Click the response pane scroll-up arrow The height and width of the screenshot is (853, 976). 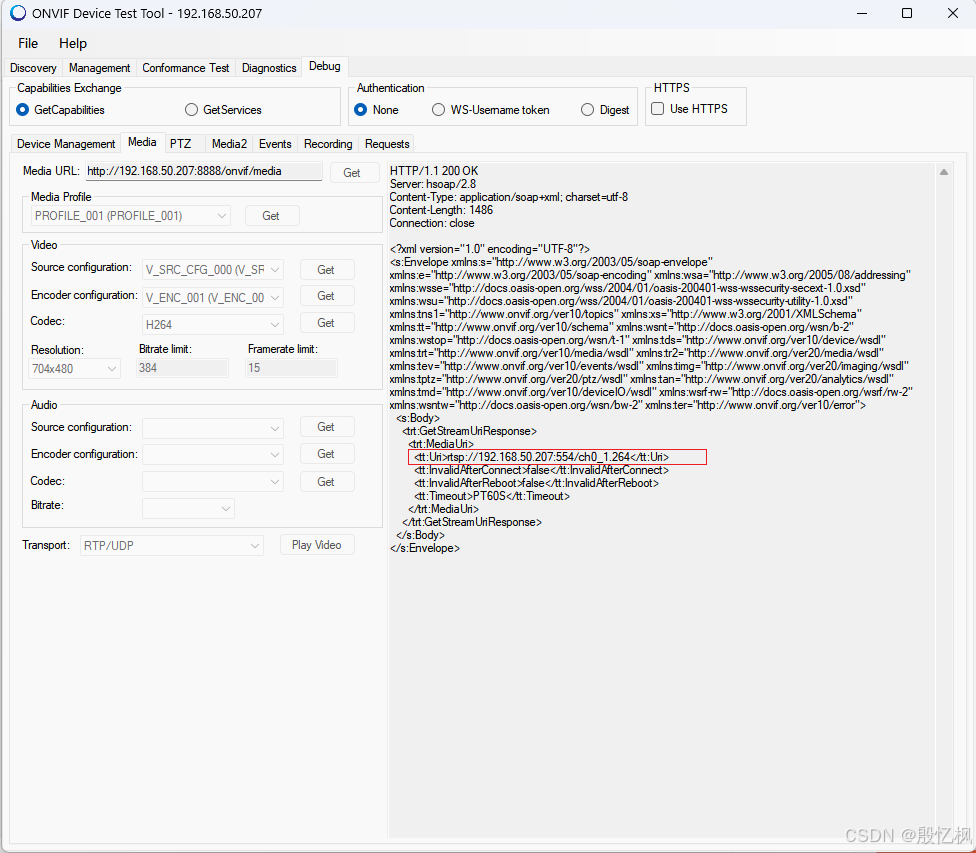click(944, 172)
